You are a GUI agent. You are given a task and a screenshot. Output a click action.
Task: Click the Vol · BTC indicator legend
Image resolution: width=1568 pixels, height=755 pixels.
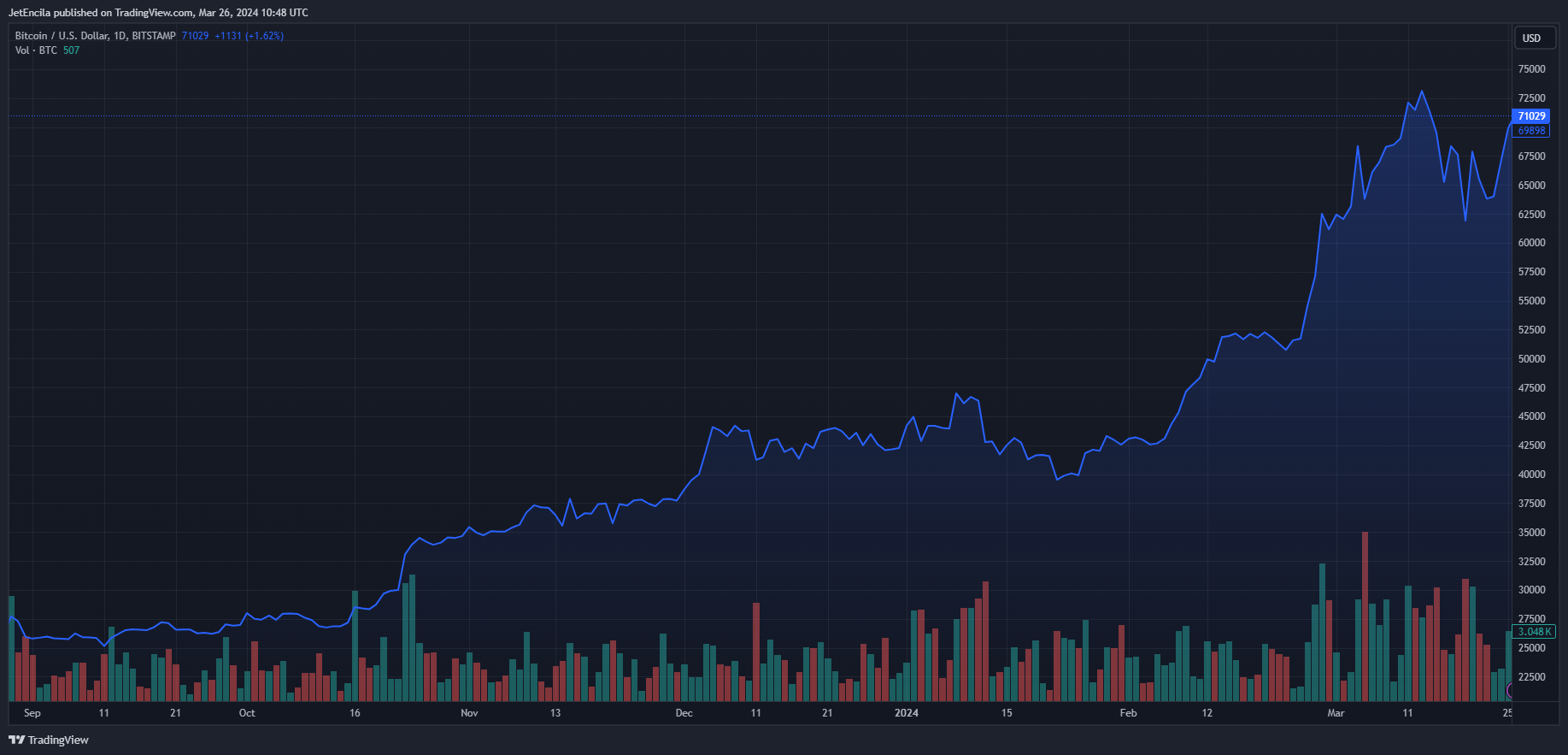point(36,50)
